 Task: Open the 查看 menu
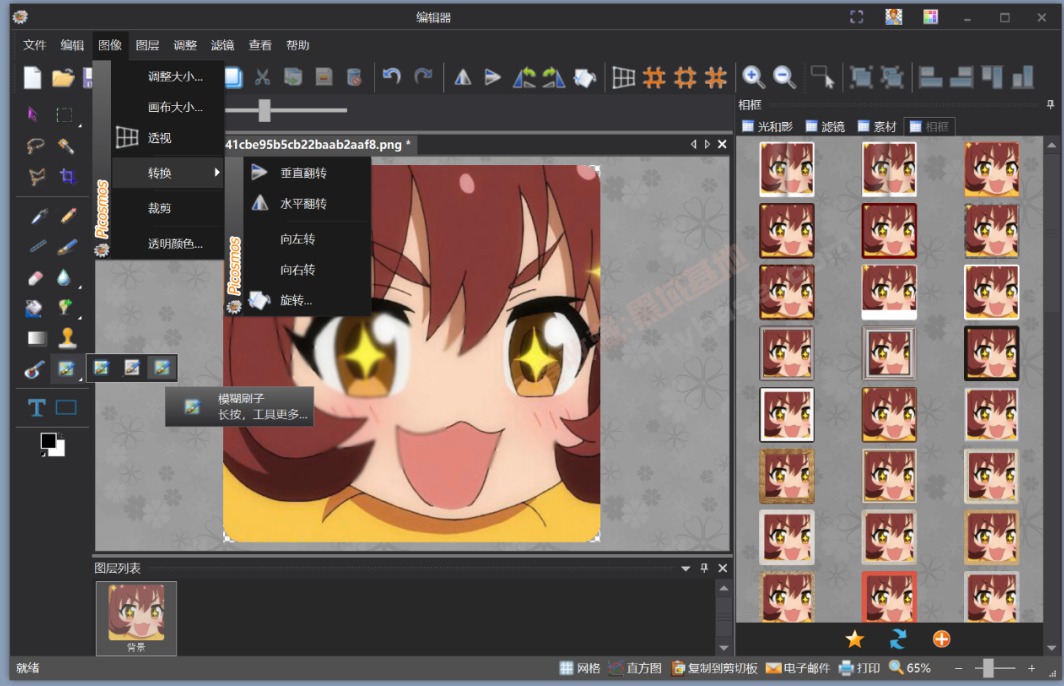(260, 45)
